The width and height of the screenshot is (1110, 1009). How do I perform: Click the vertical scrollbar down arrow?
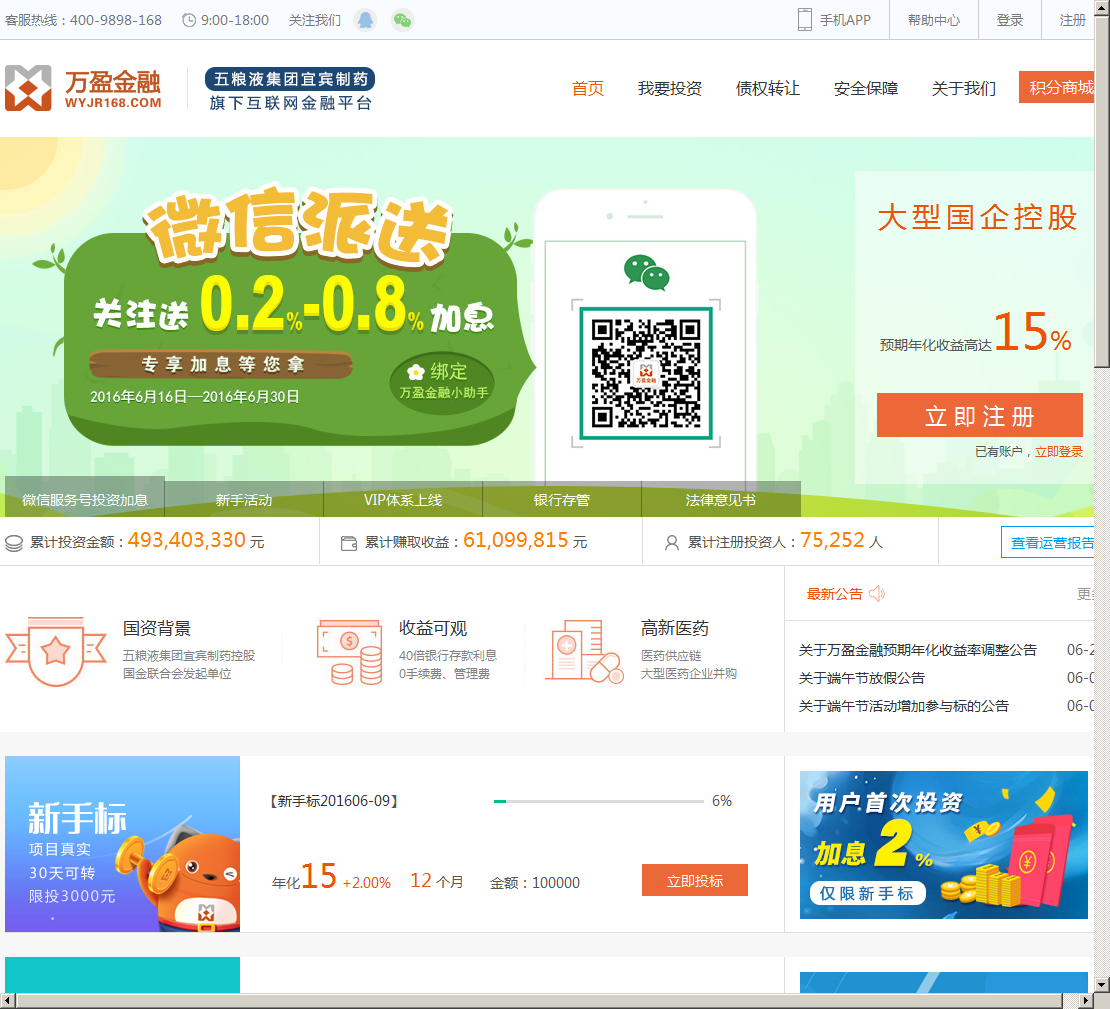1102,984
